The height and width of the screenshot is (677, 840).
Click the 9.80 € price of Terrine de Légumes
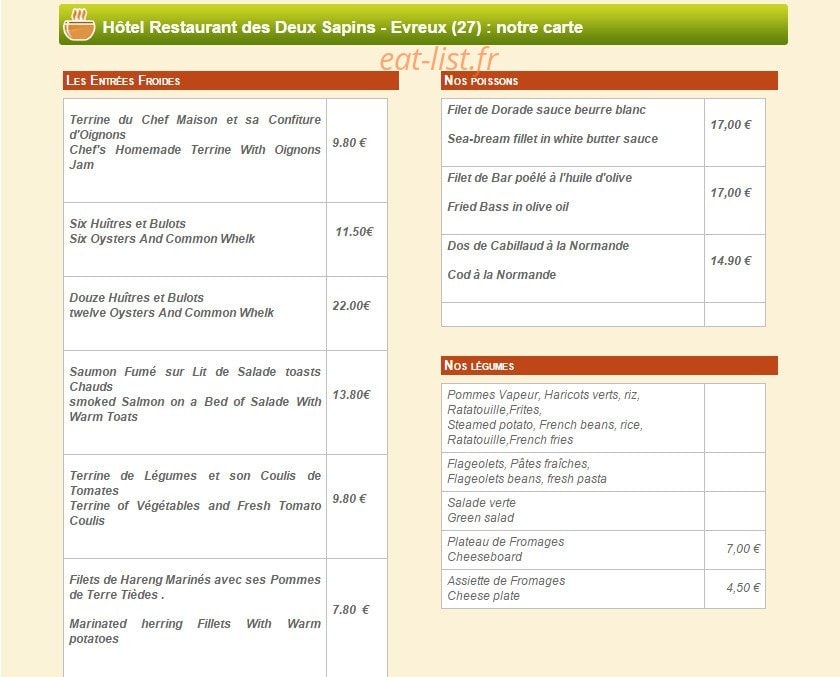click(x=349, y=498)
